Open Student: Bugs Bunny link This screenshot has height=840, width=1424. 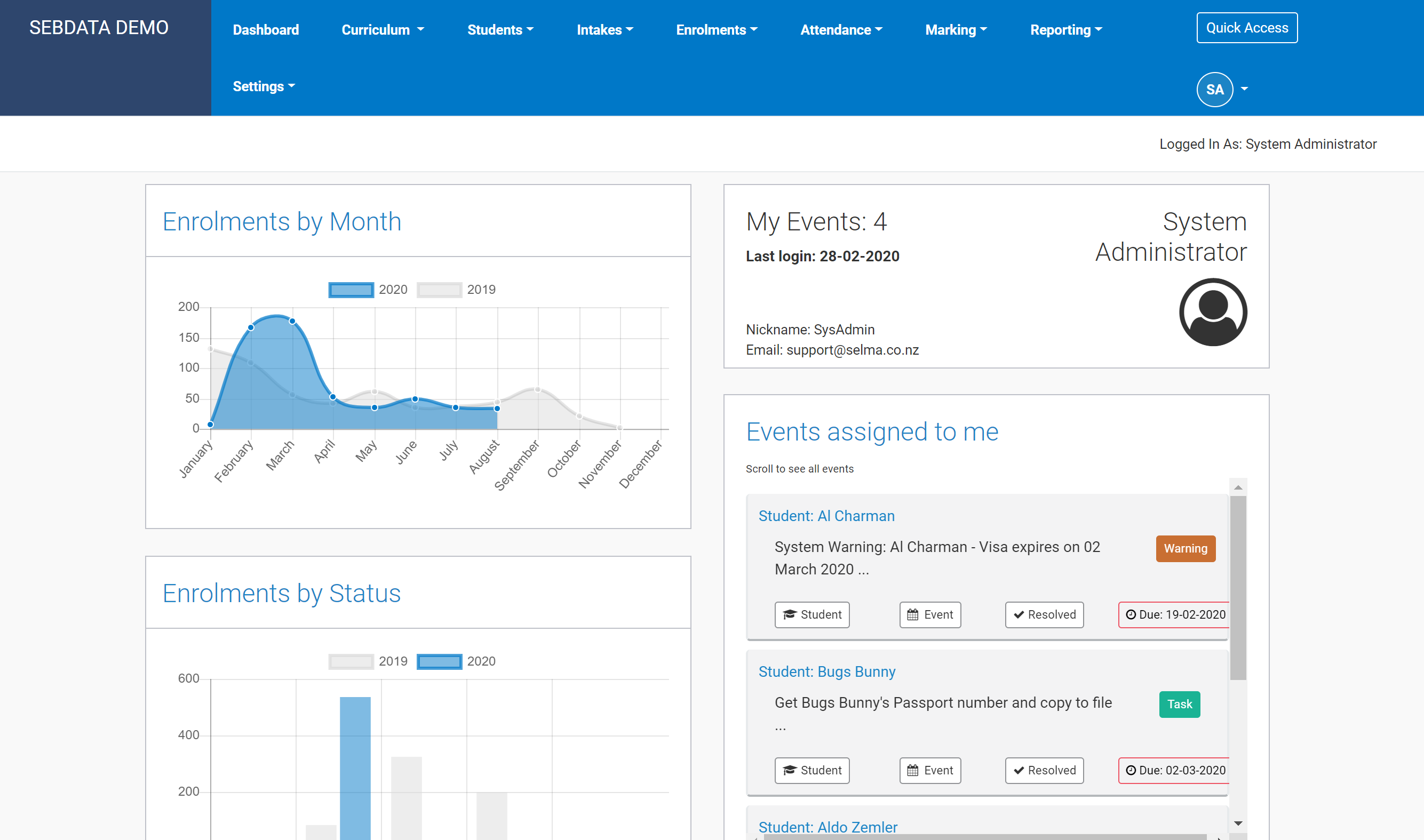click(827, 672)
